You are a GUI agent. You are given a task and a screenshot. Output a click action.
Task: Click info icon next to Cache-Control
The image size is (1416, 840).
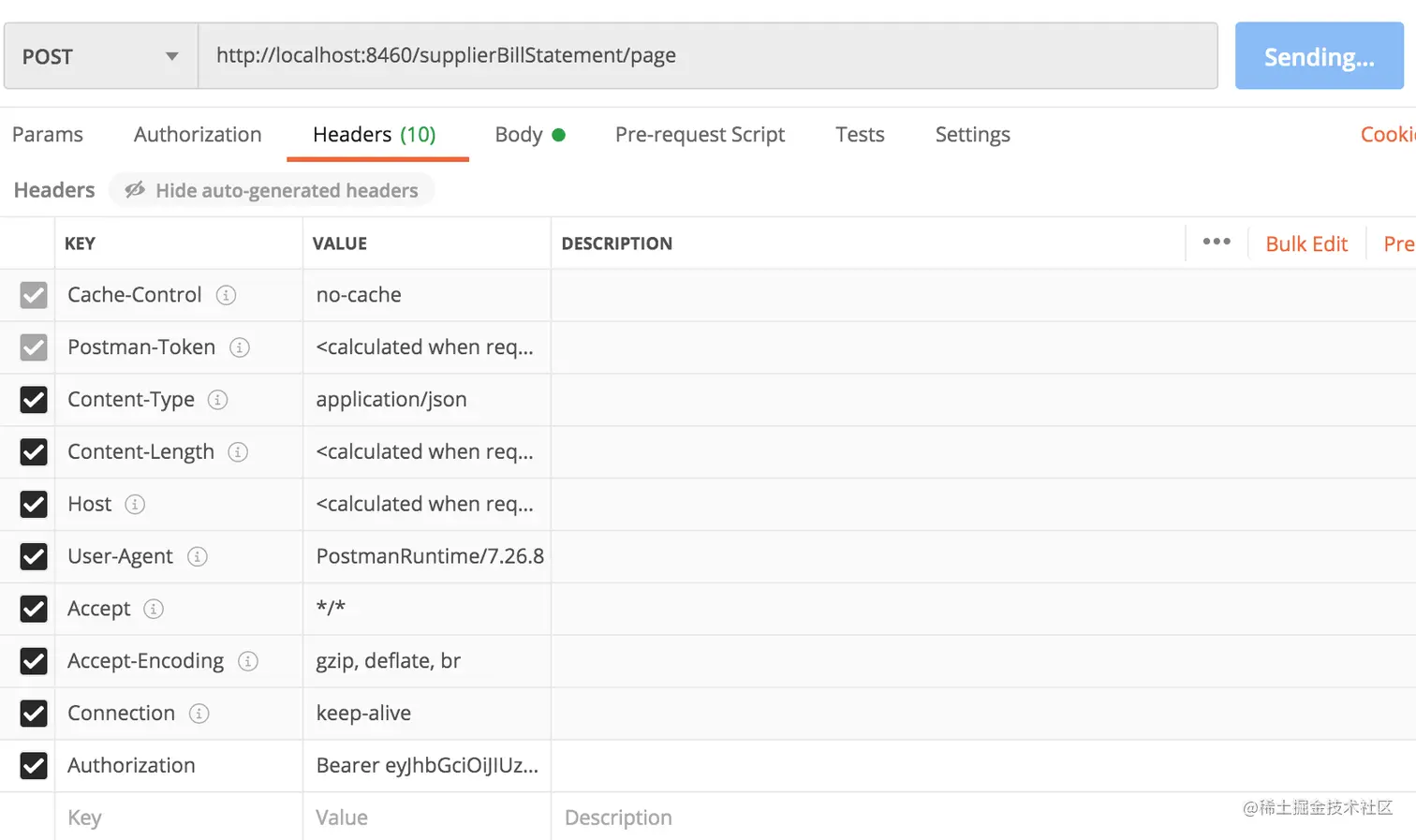coord(226,295)
